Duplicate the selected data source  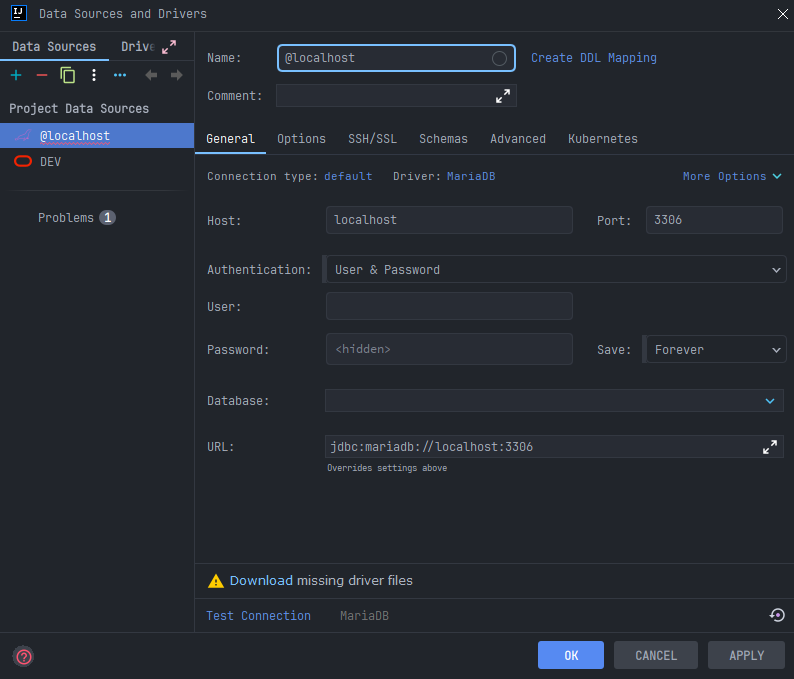[68, 75]
